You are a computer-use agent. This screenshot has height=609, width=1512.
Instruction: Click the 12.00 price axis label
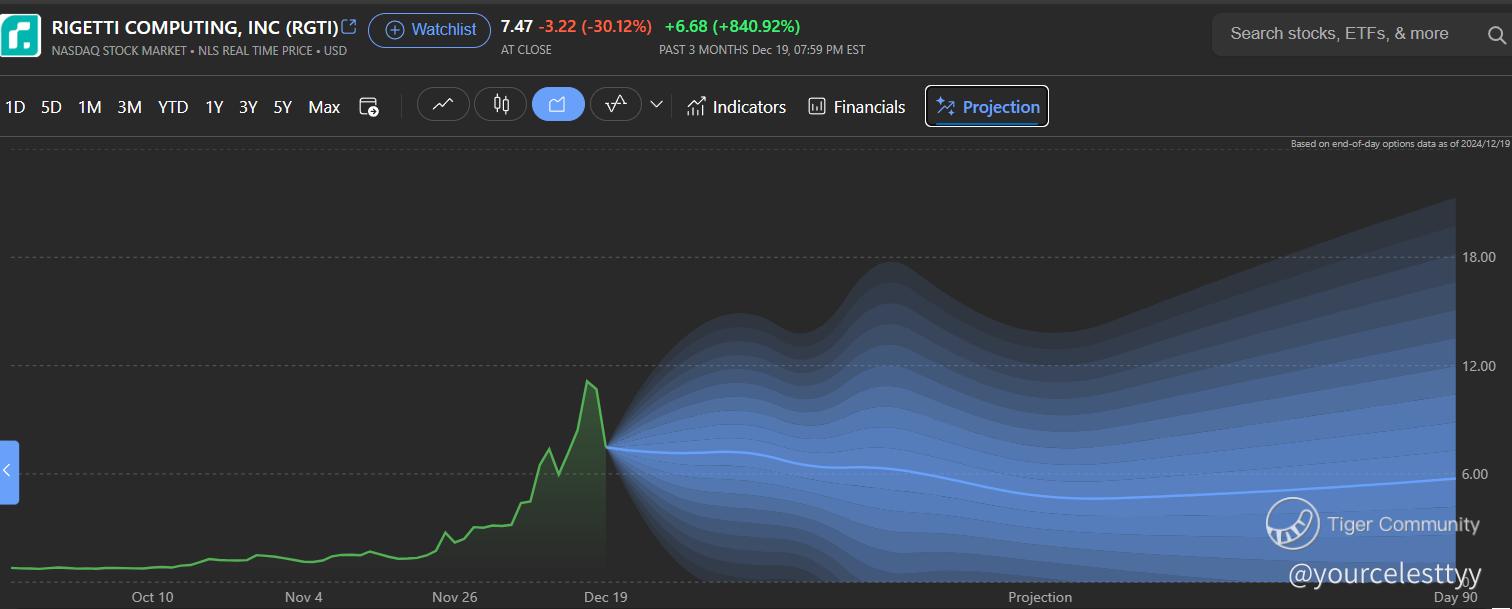click(1477, 366)
